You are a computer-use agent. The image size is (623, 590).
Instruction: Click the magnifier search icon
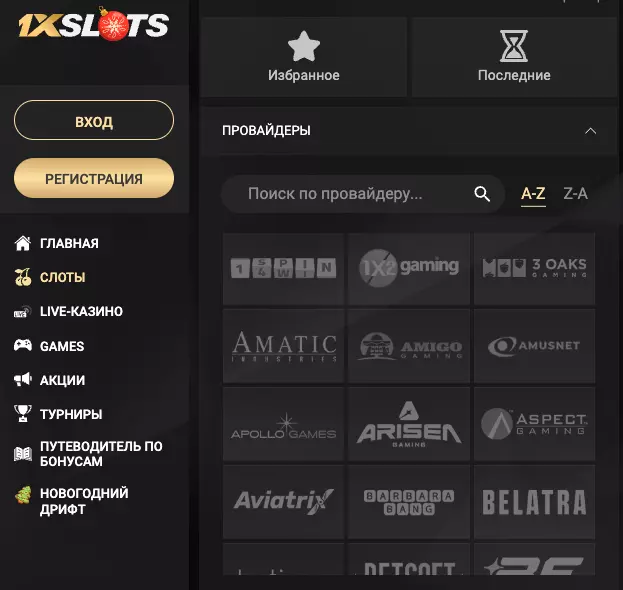[x=482, y=194]
